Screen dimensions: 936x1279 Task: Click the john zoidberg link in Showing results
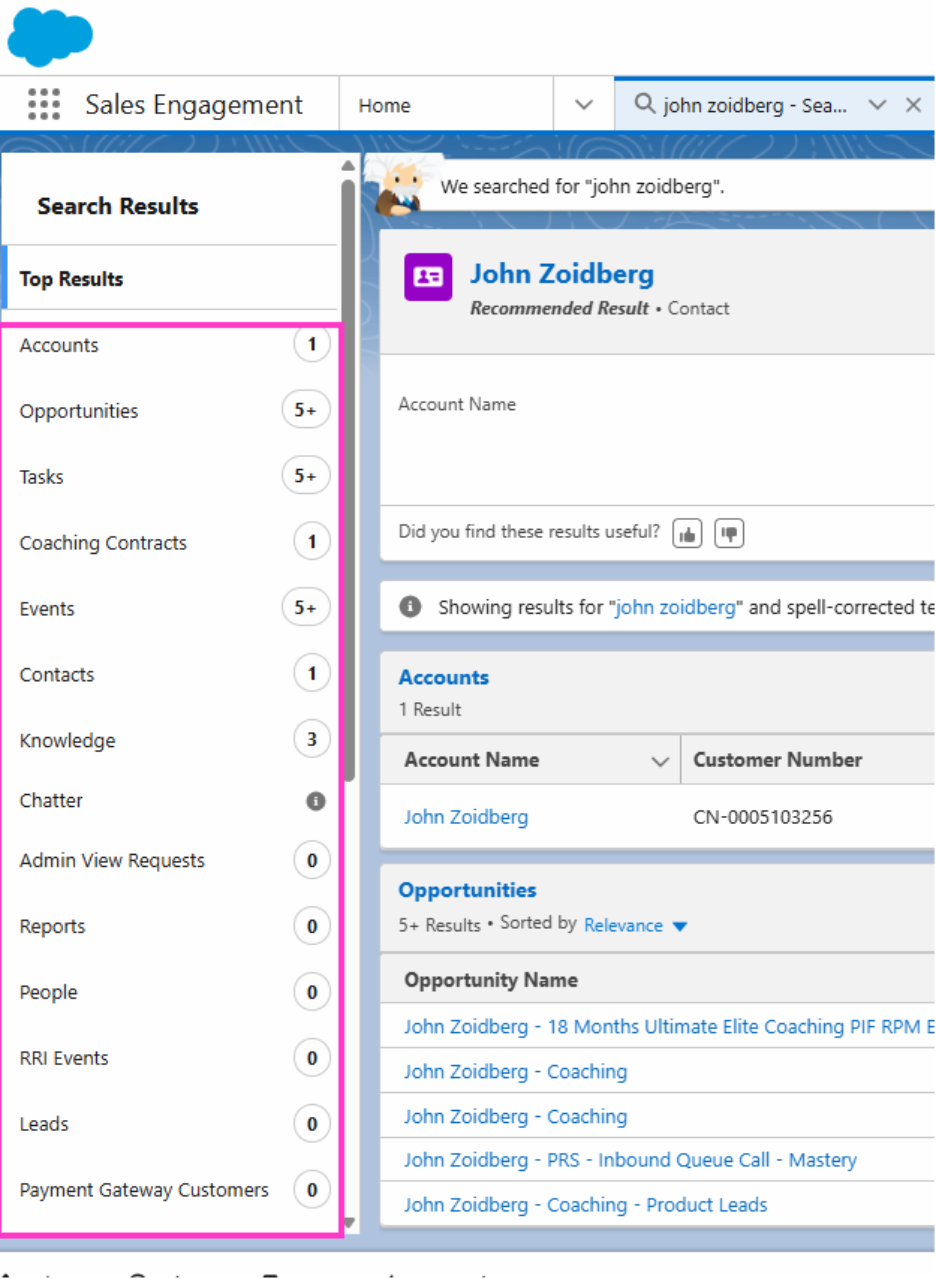point(676,607)
